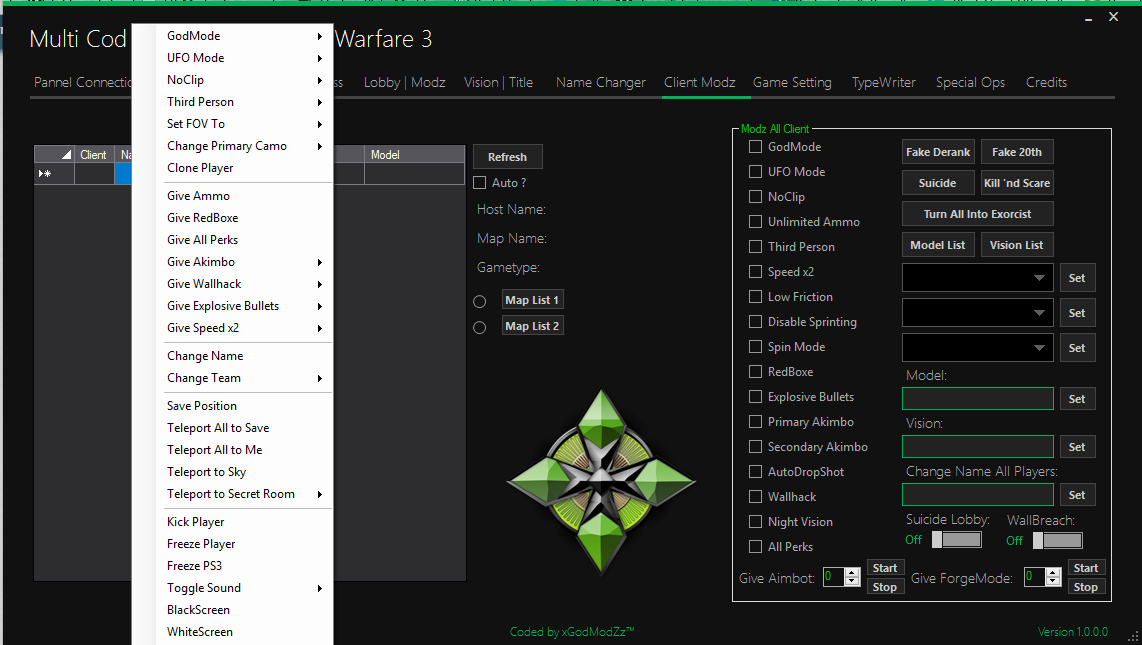Focus Change Name All Players field
The width and height of the screenshot is (1142, 645).
(x=977, y=494)
